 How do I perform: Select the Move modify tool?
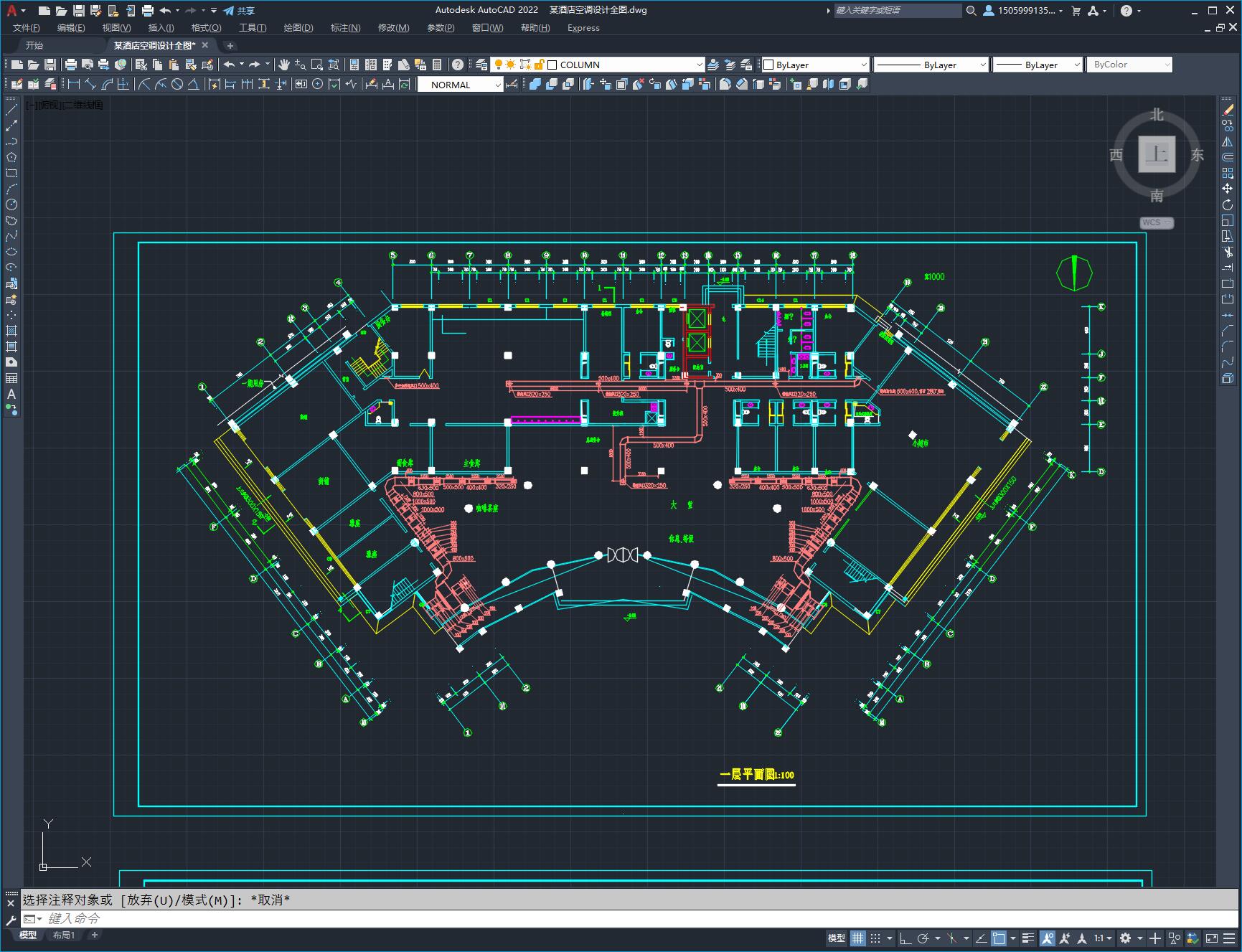[x=1228, y=189]
